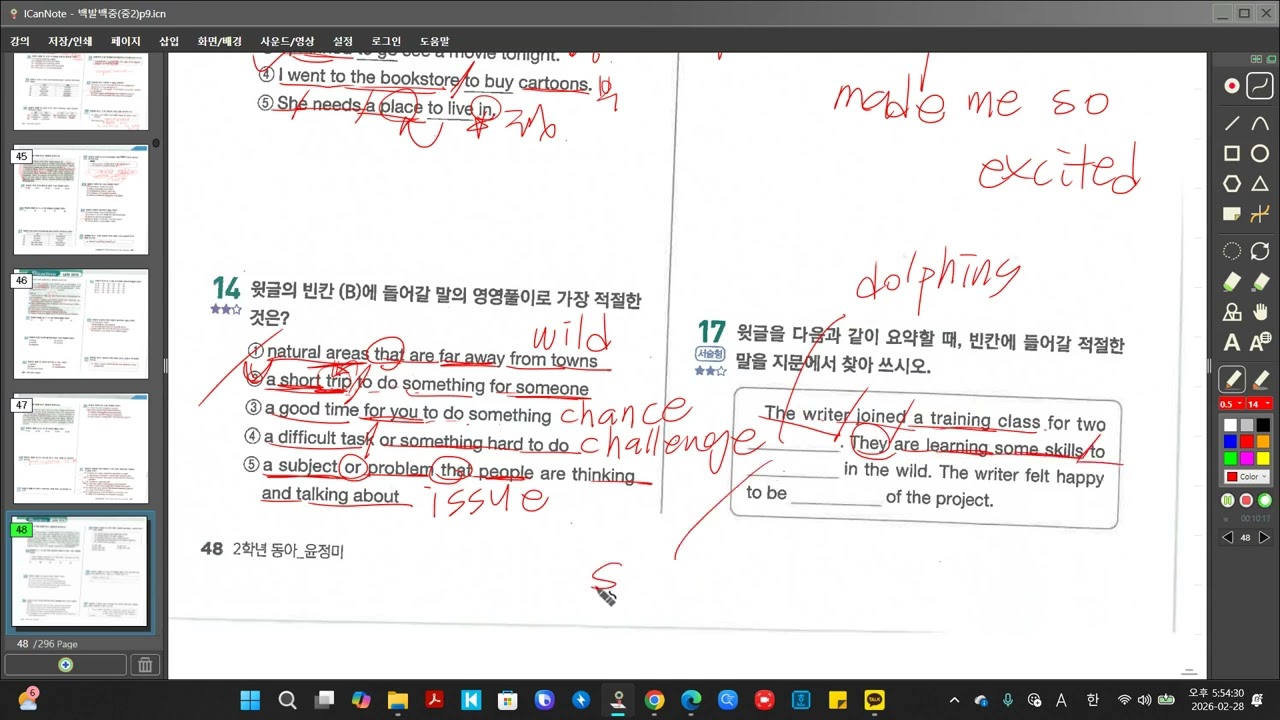Select the straight line drawing tool

[x=1232, y=124]
